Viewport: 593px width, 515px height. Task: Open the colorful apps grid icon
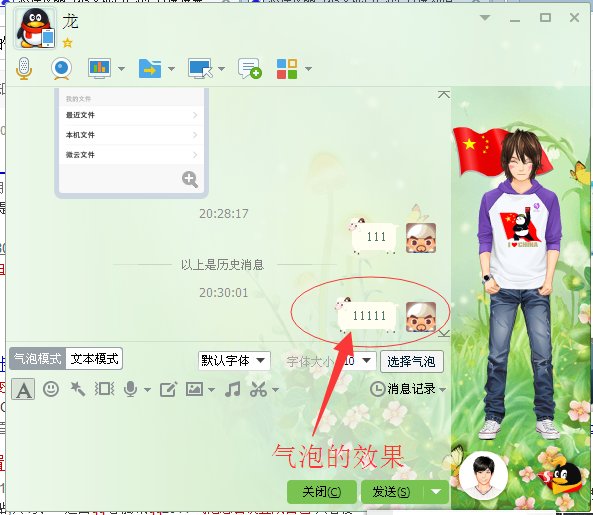pyautogui.click(x=287, y=69)
